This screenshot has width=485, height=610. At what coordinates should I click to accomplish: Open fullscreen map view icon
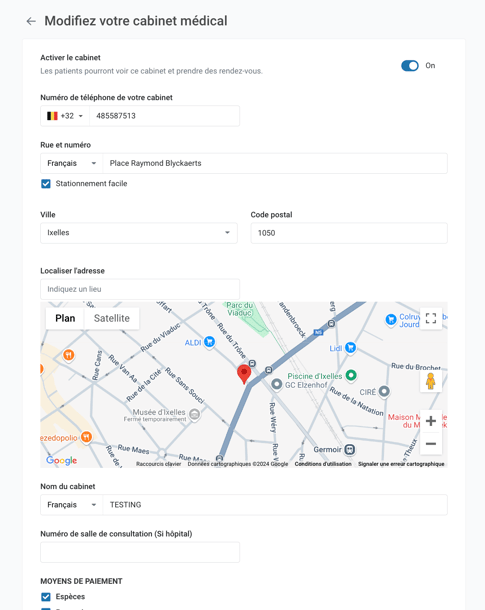(x=431, y=318)
